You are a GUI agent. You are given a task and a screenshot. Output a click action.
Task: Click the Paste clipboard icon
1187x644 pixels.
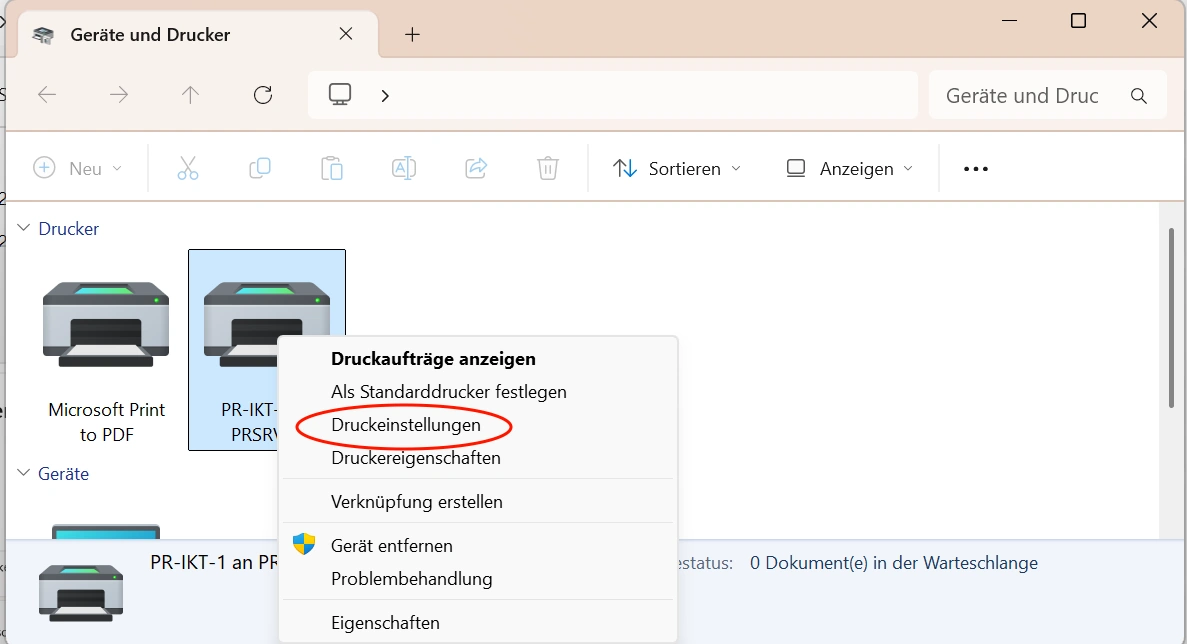(332, 168)
